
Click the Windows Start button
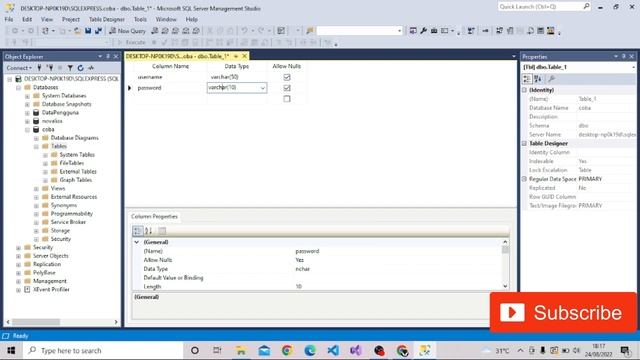[x=11, y=351]
